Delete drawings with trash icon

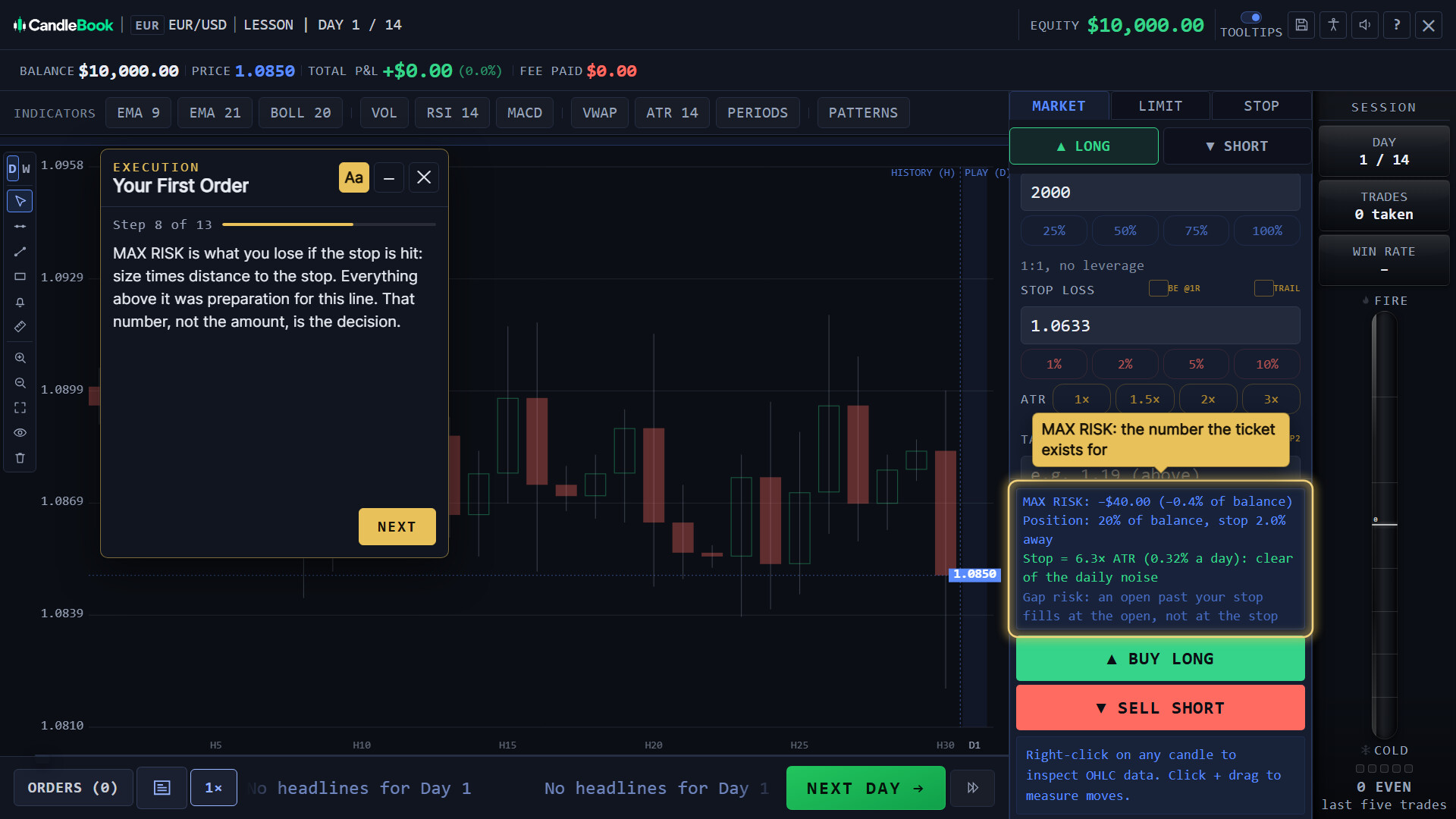(20, 458)
